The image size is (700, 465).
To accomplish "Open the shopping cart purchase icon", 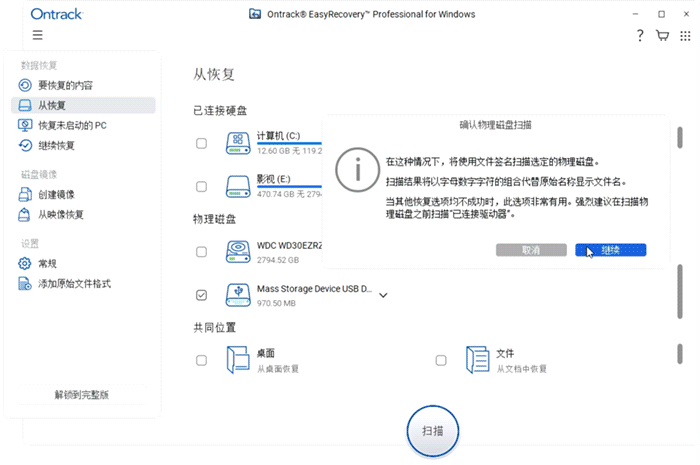I will point(662,35).
